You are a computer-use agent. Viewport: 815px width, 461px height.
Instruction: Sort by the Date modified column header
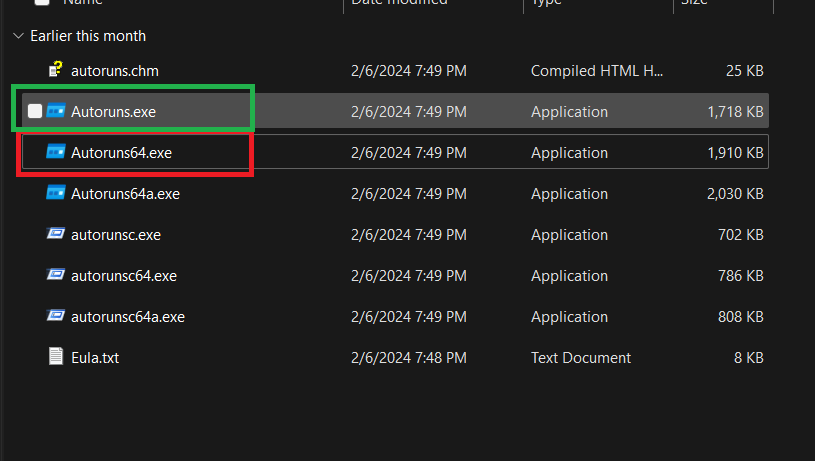point(400,3)
